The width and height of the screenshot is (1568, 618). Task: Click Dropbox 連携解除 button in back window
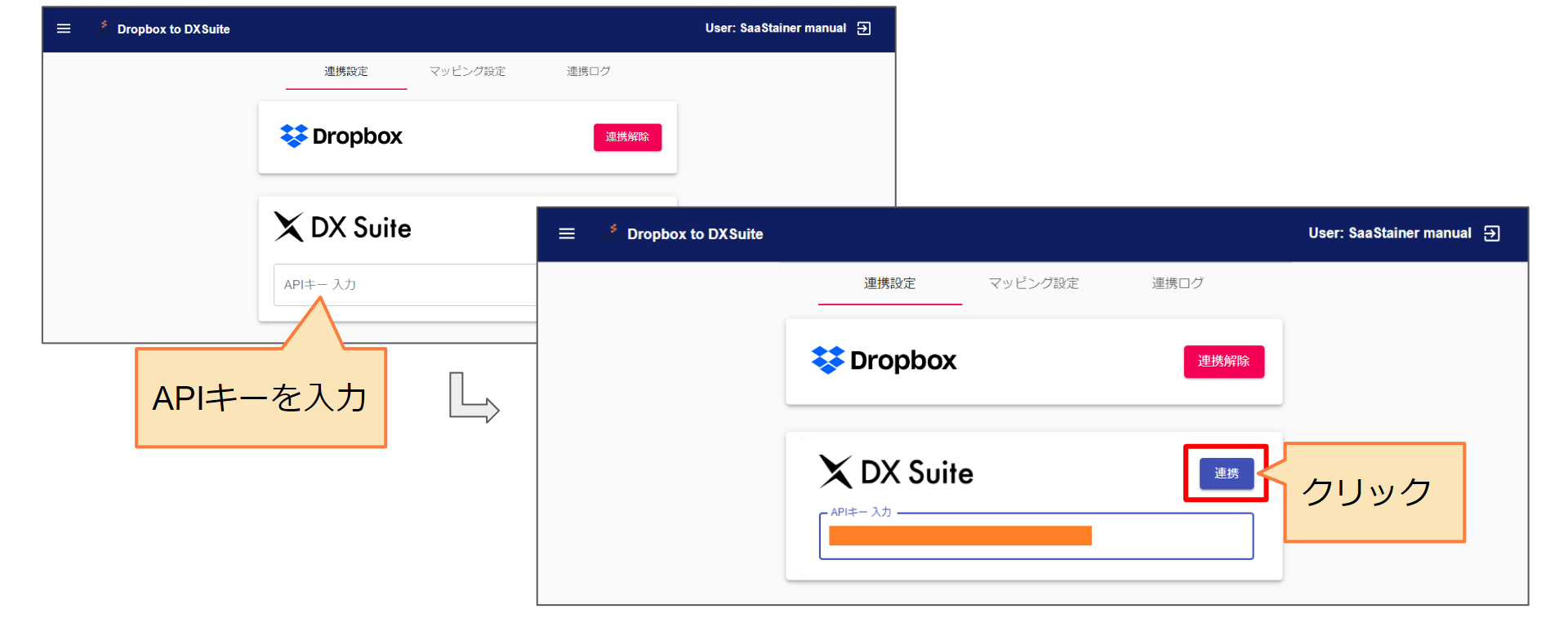[627, 137]
